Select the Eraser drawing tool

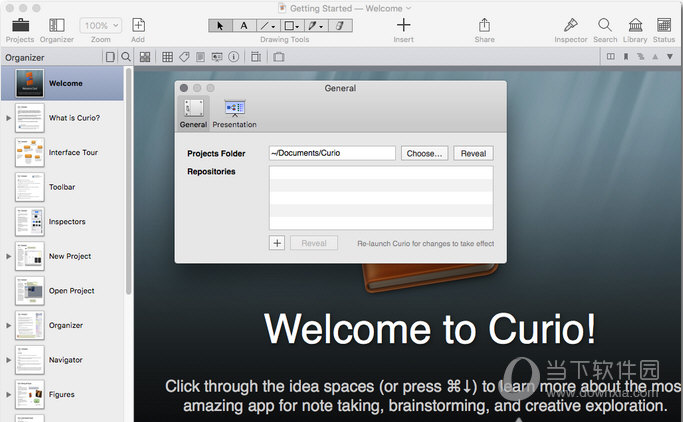[340, 26]
